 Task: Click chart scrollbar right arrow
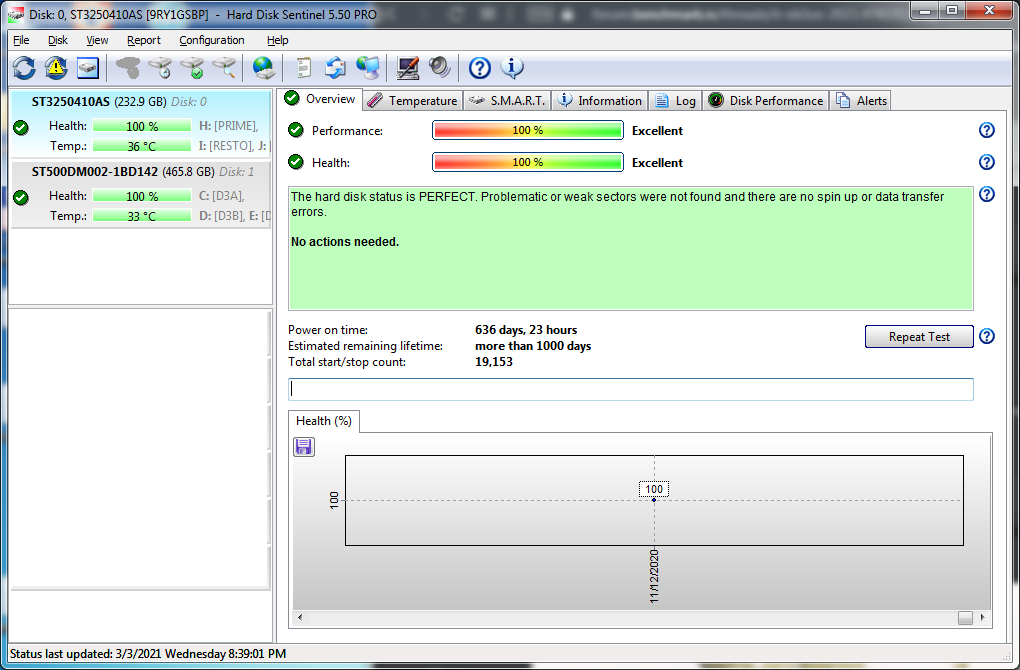coord(982,617)
